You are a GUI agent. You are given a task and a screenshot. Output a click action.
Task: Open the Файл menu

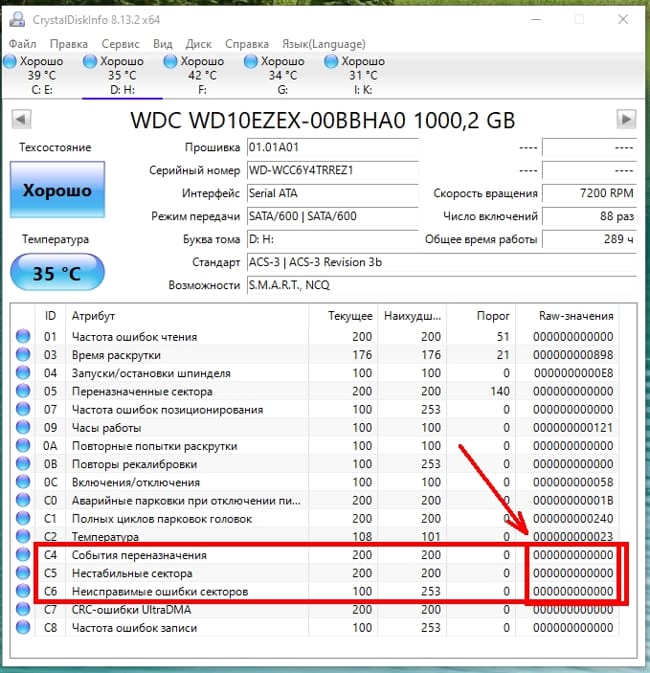pos(22,44)
